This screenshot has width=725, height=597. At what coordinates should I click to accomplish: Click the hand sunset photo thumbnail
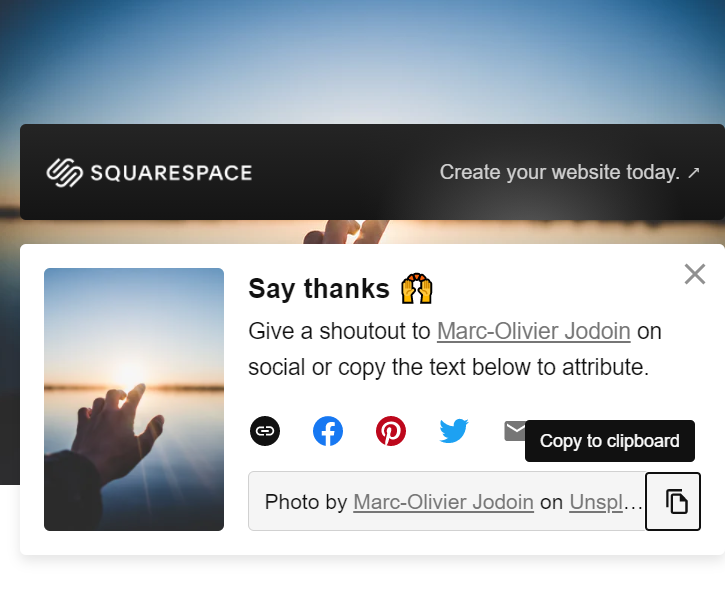(134, 399)
